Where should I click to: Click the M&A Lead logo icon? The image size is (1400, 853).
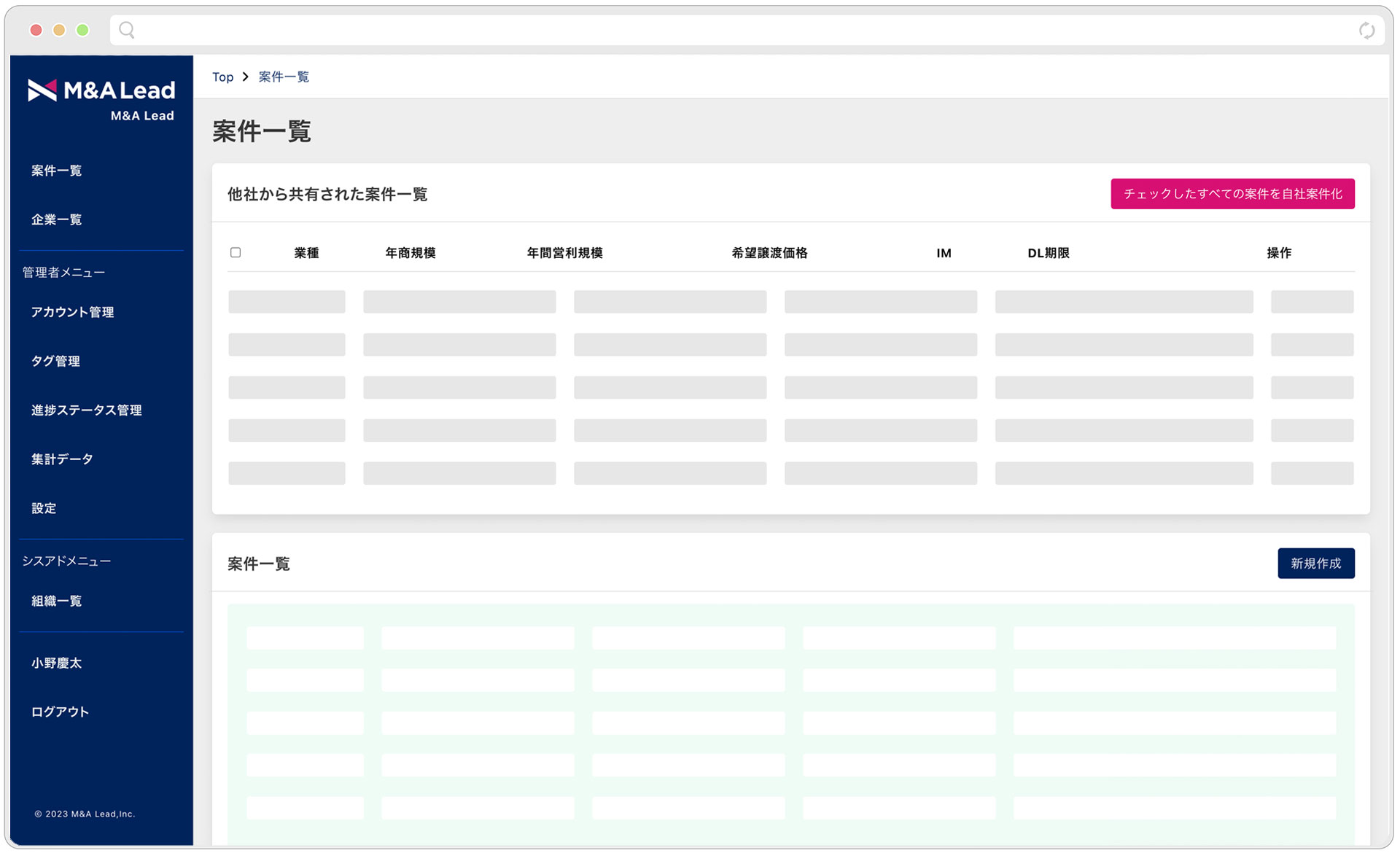pos(42,90)
